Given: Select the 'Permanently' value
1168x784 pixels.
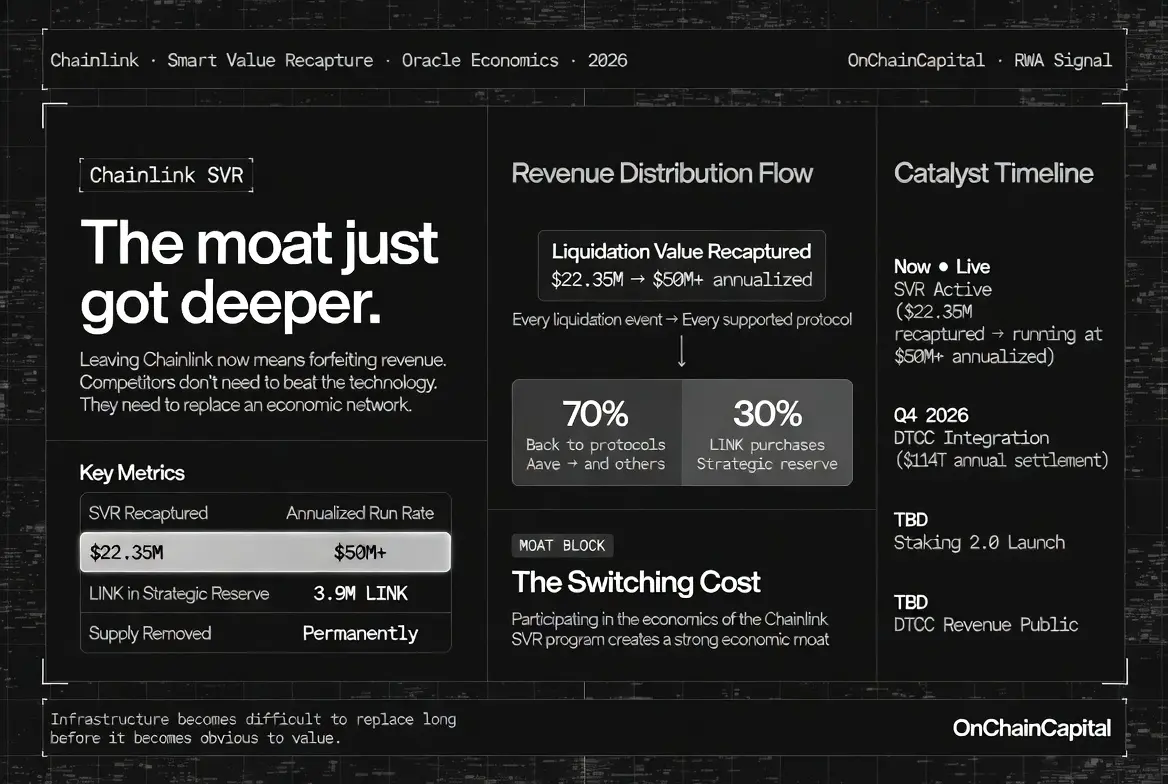Looking at the screenshot, I should click(361, 633).
